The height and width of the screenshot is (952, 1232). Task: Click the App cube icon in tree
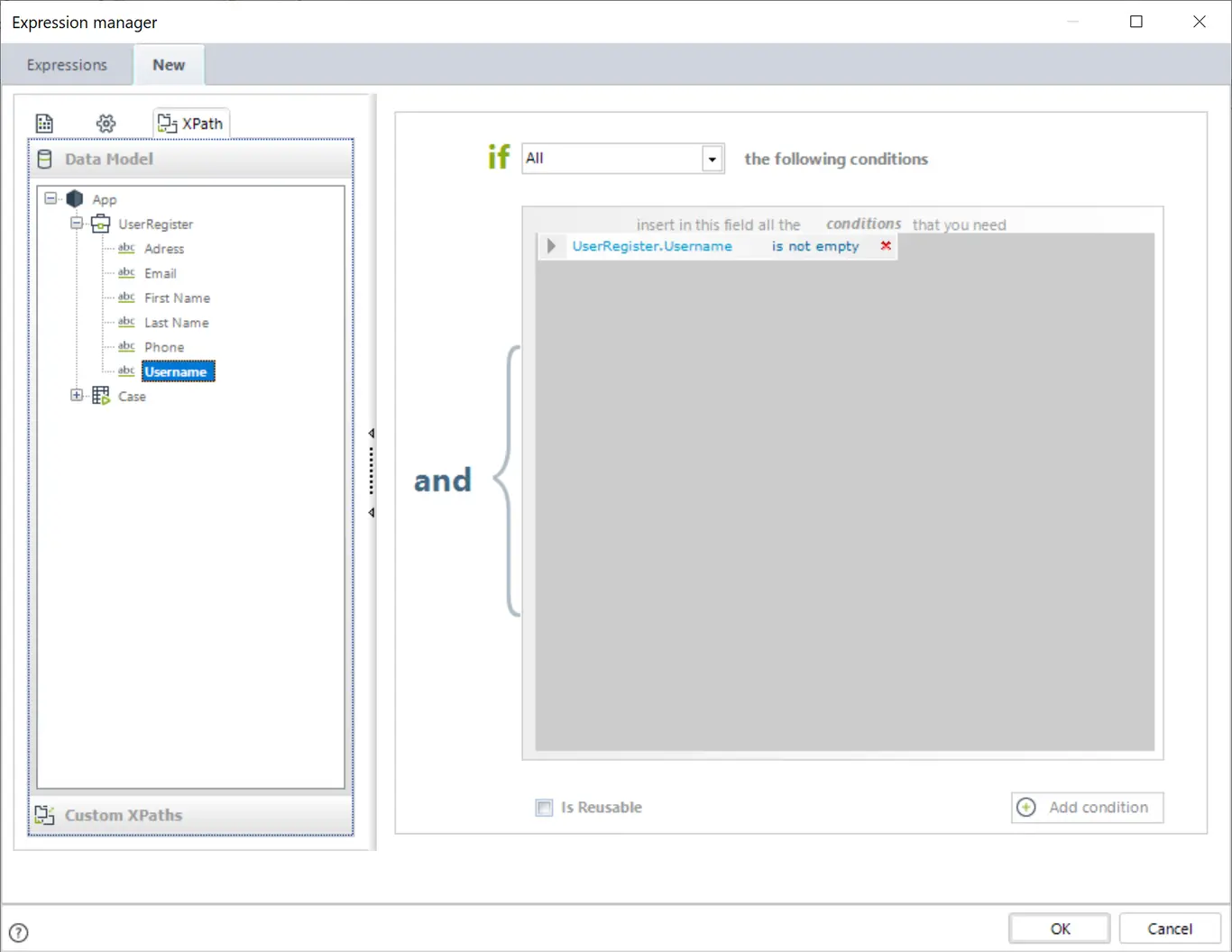(x=75, y=198)
